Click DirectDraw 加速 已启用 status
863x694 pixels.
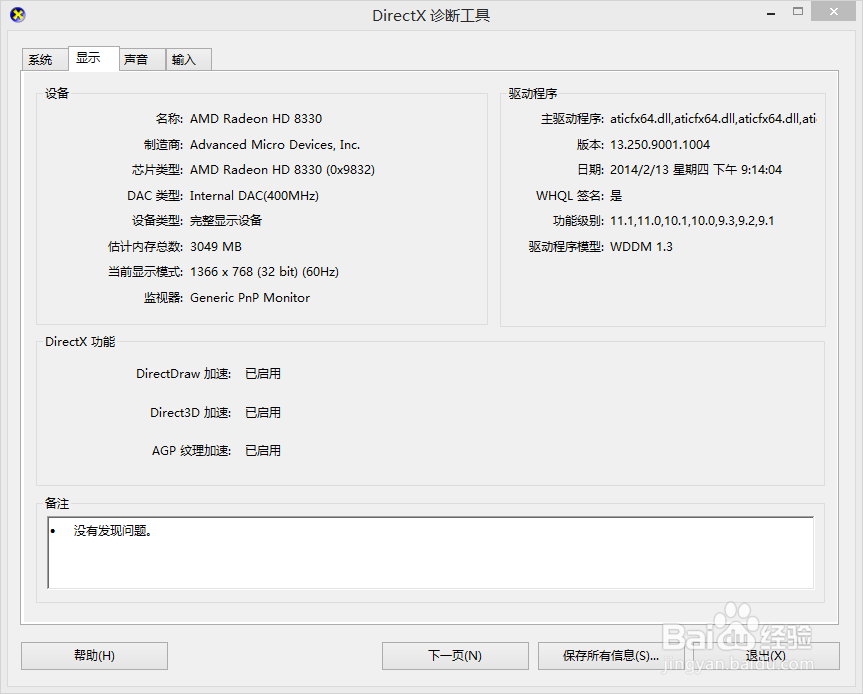[263, 374]
